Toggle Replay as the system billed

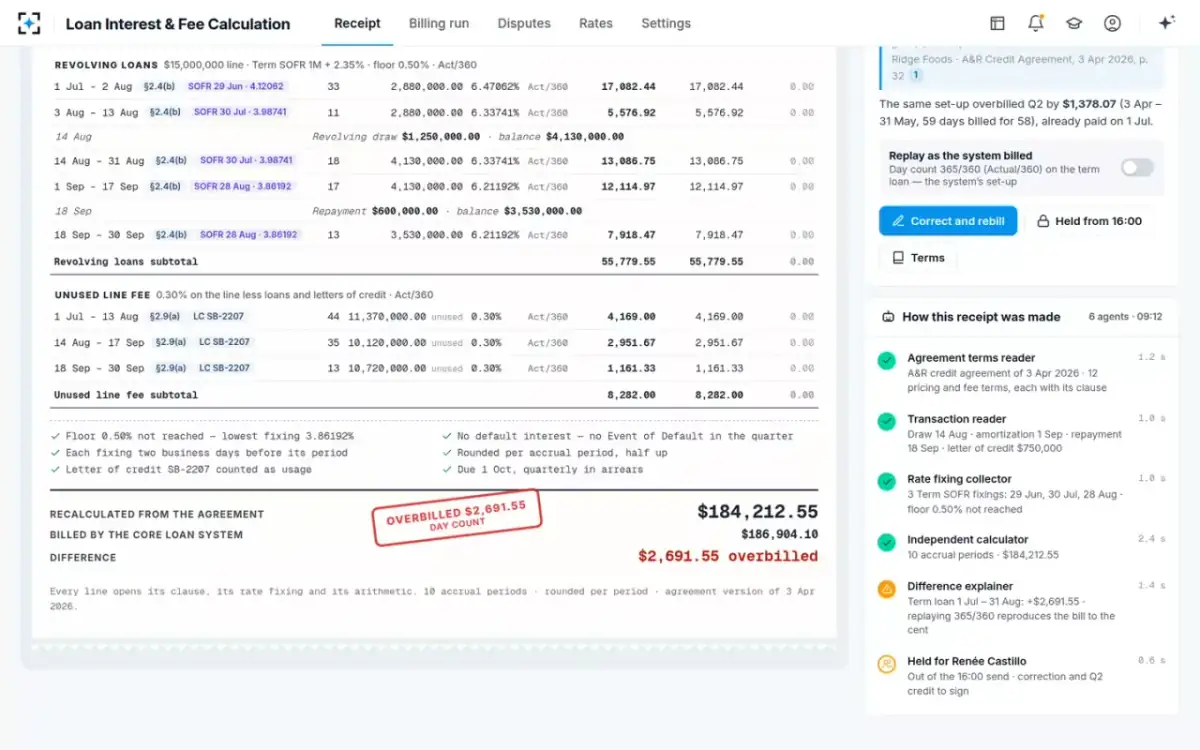tap(1136, 167)
